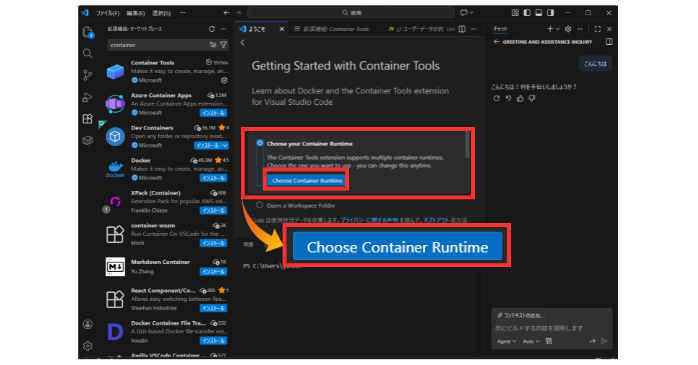Image resolution: width=698 pixels, height=365 pixels.
Task: Open the 選択(S) menu
Action: click(161, 13)
